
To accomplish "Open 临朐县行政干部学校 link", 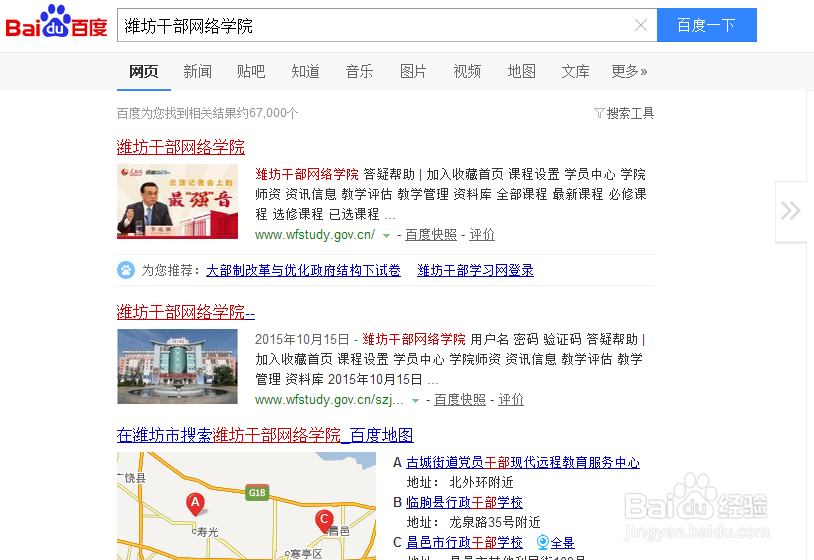I will pyautogui.click(x=464, y=502).
